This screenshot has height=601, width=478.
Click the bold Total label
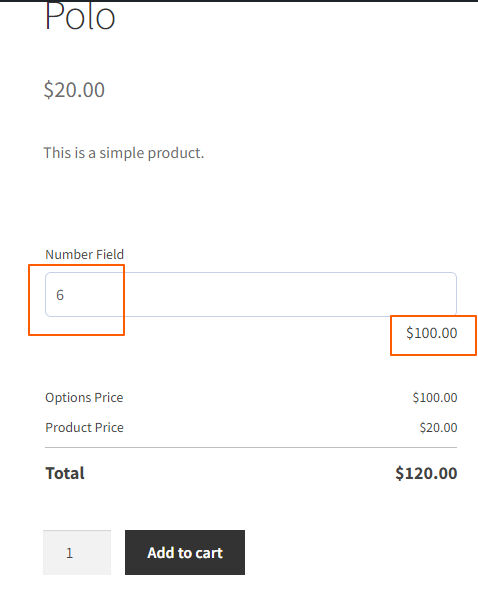(x=65, y=473)
